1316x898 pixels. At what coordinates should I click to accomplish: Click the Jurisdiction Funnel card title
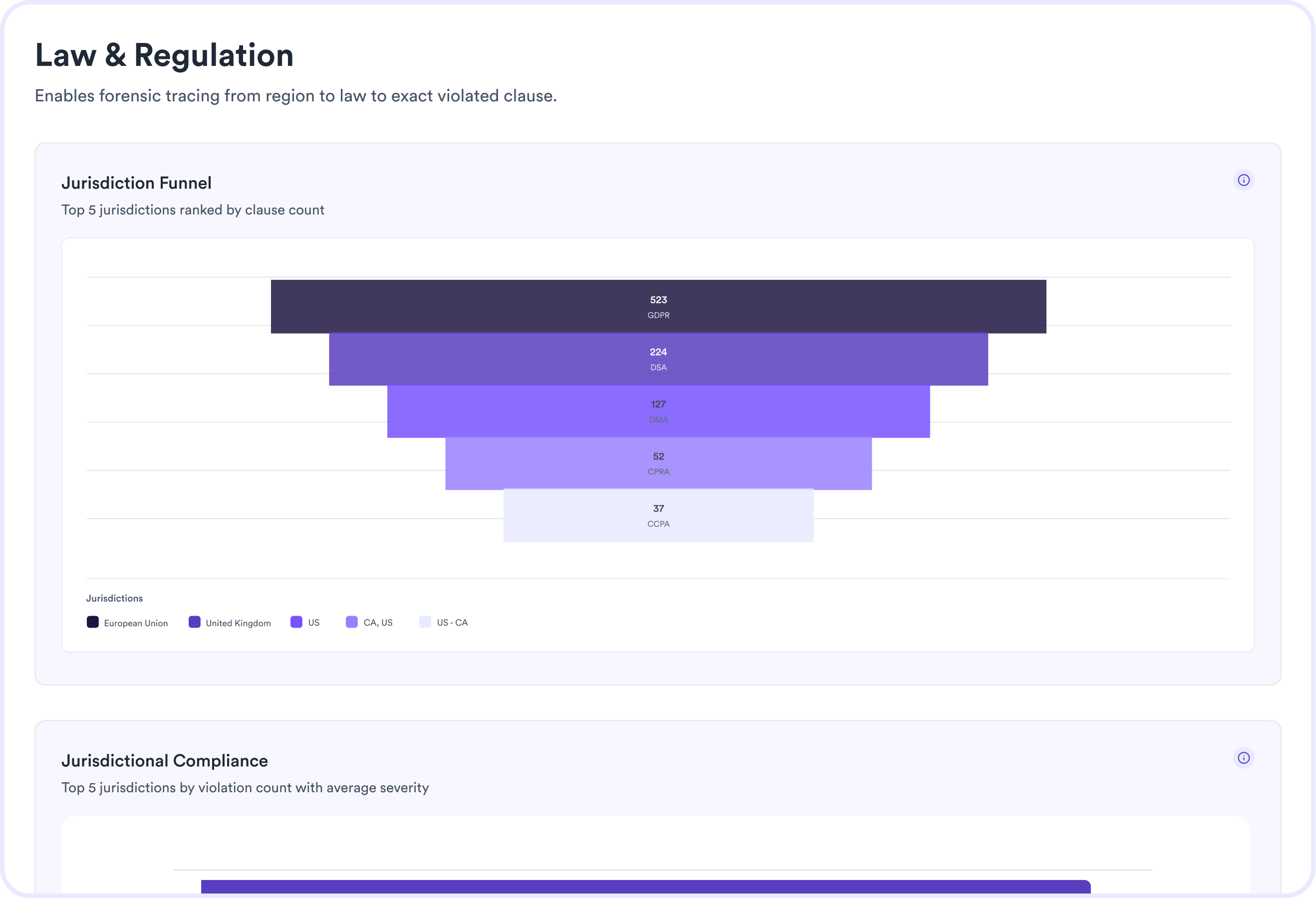pyautogui.click(x=136, y=183)
